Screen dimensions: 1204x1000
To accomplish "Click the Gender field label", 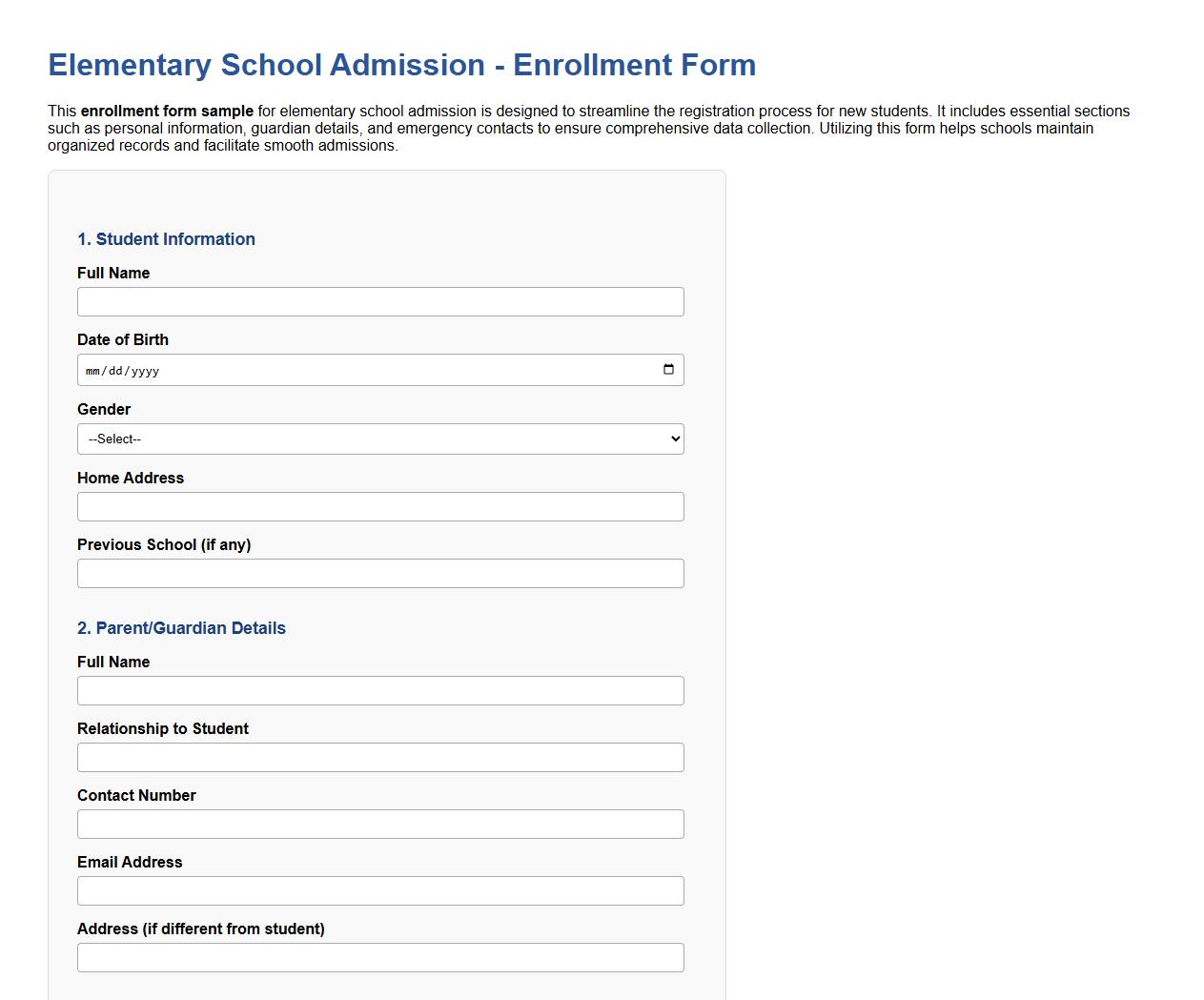I will 104,409.
